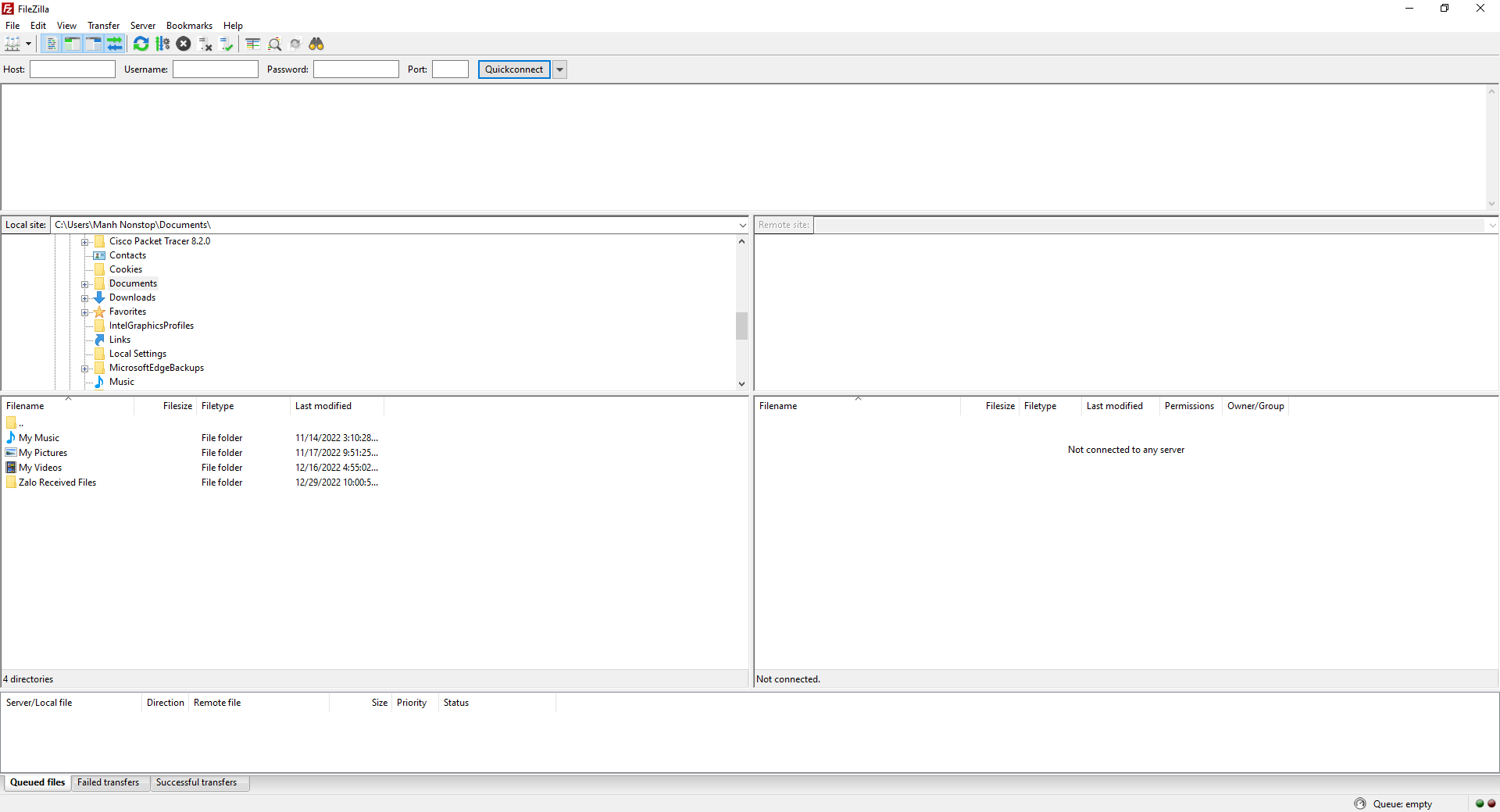Screen dimensions: 1500x812
Task: Click the Quickconnect button
Action: click(514, 69)
